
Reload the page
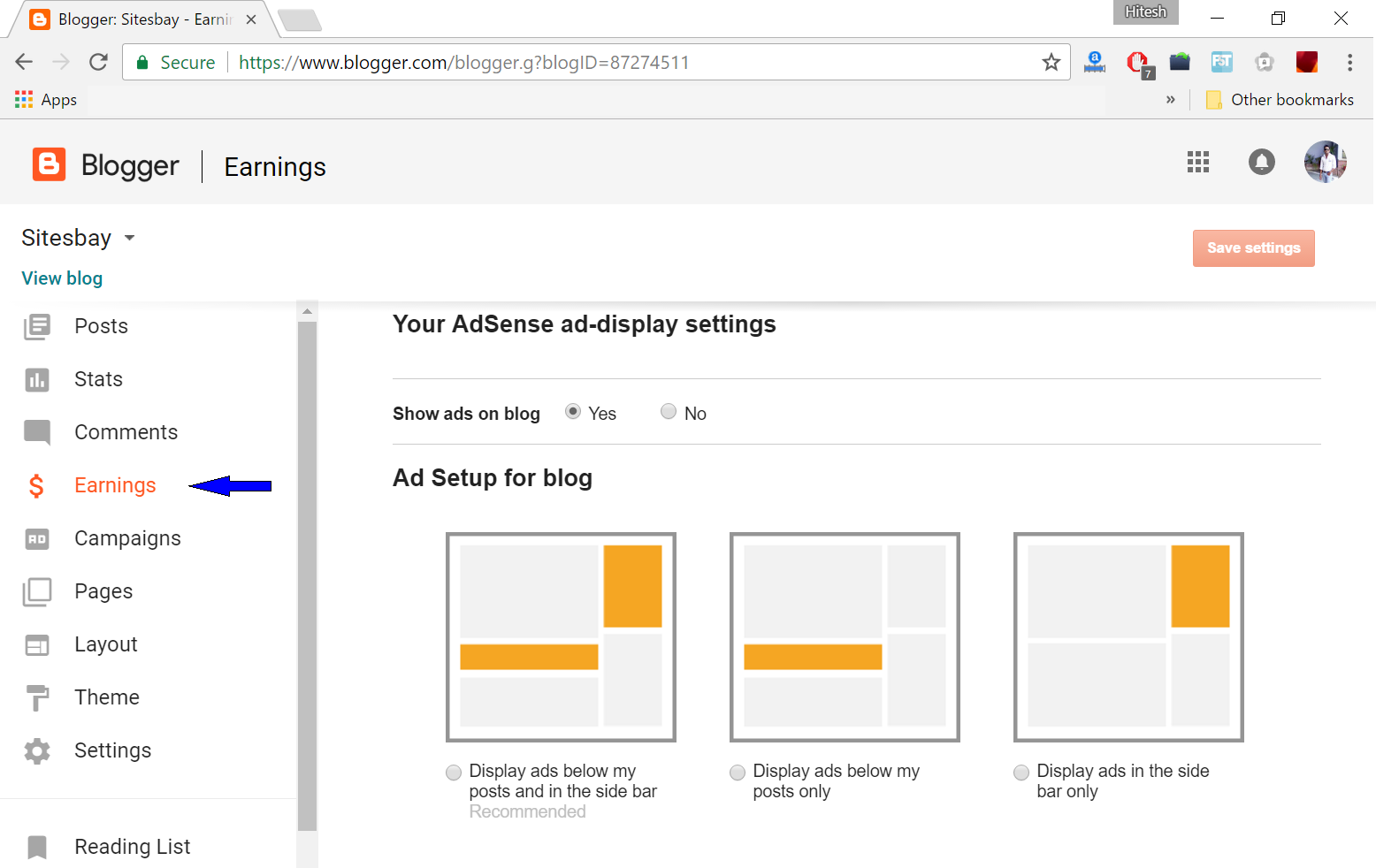98,62
